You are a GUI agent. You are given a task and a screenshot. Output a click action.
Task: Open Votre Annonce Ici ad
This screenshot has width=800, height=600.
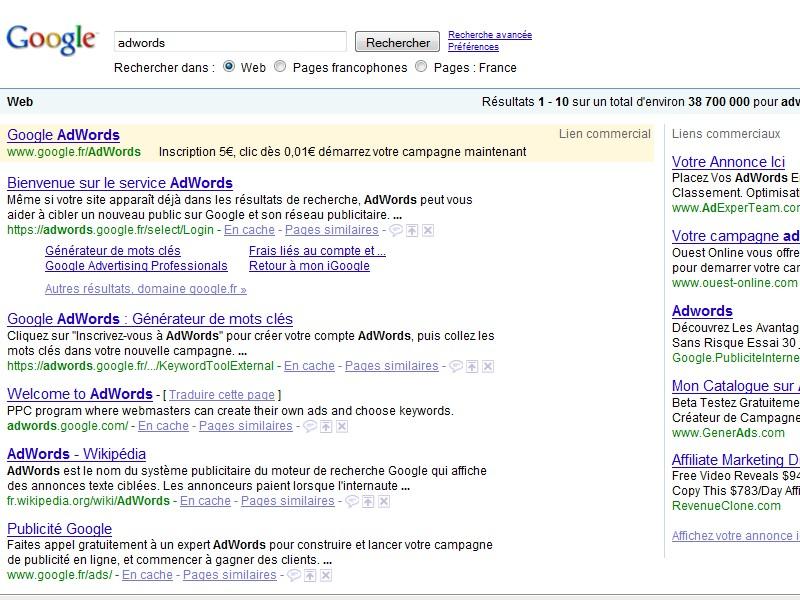click(728, 162)
